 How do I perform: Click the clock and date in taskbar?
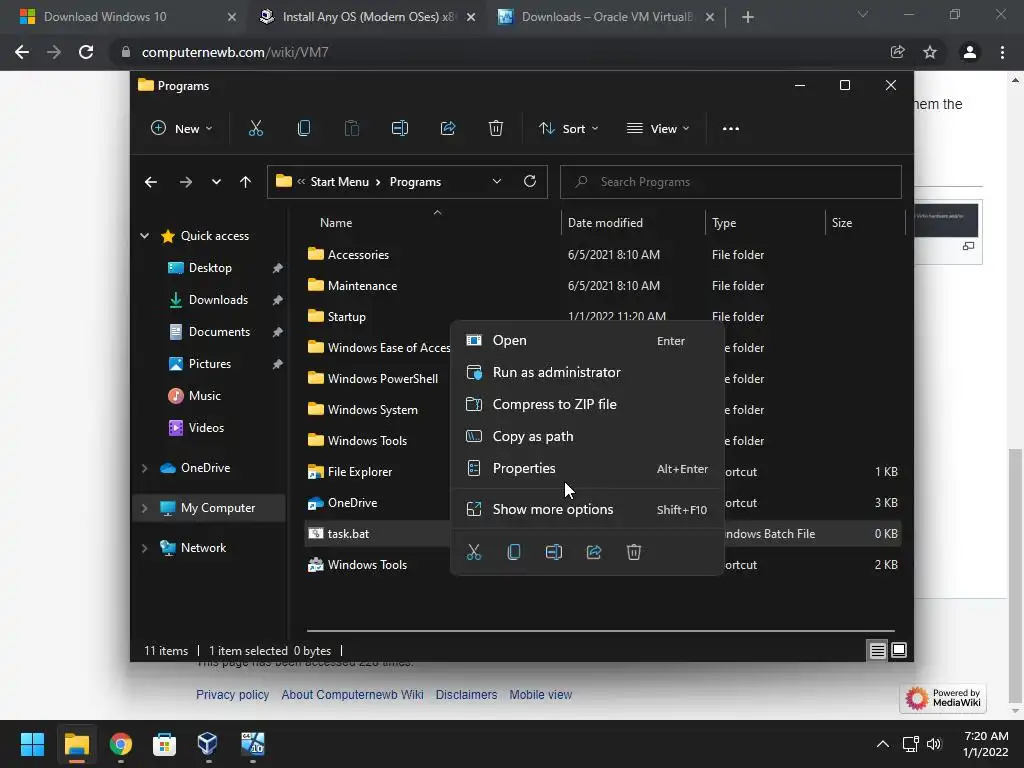point(985,744)
